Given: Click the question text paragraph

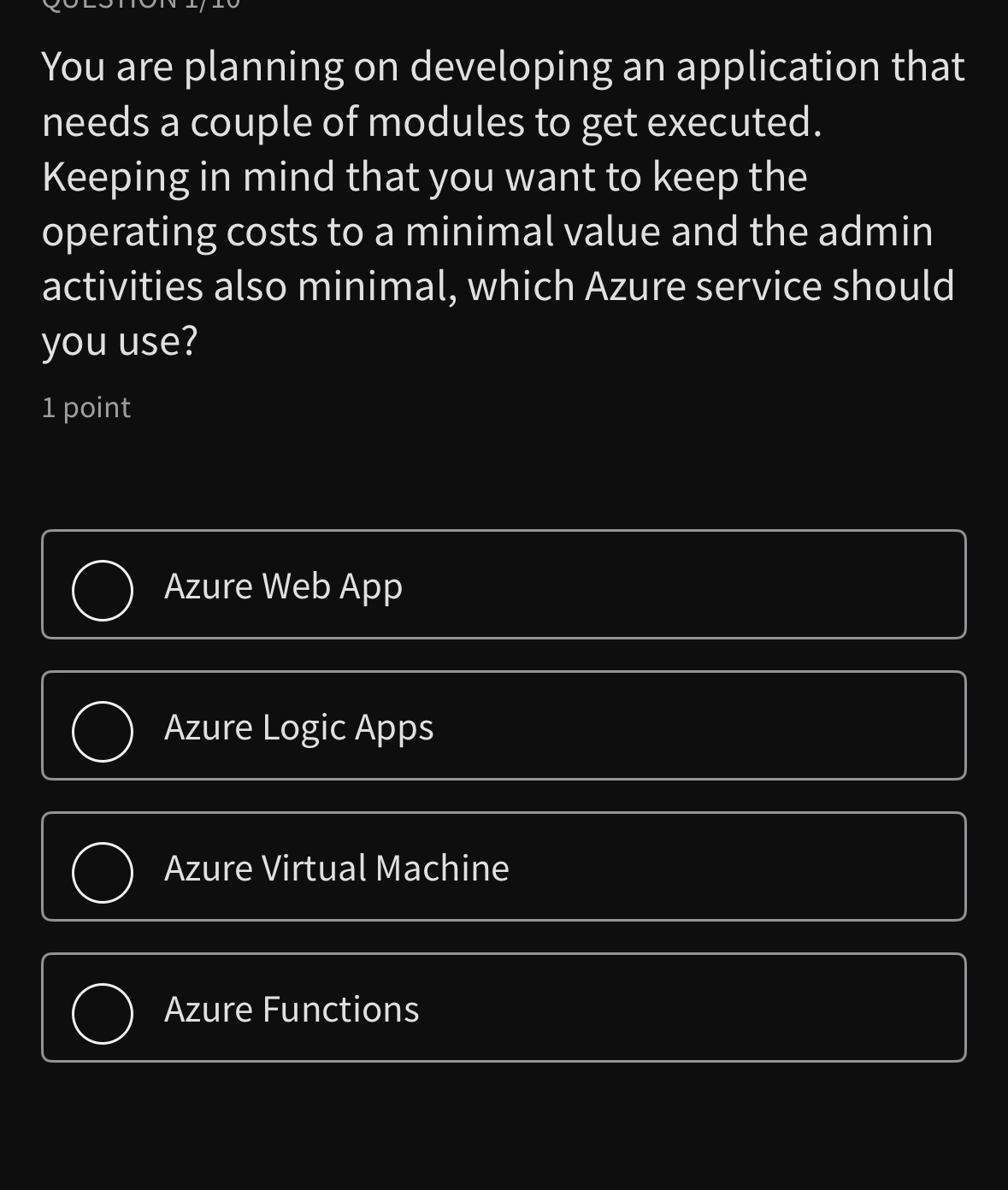Looking at the screenshot, I should (x=503, y=201).
